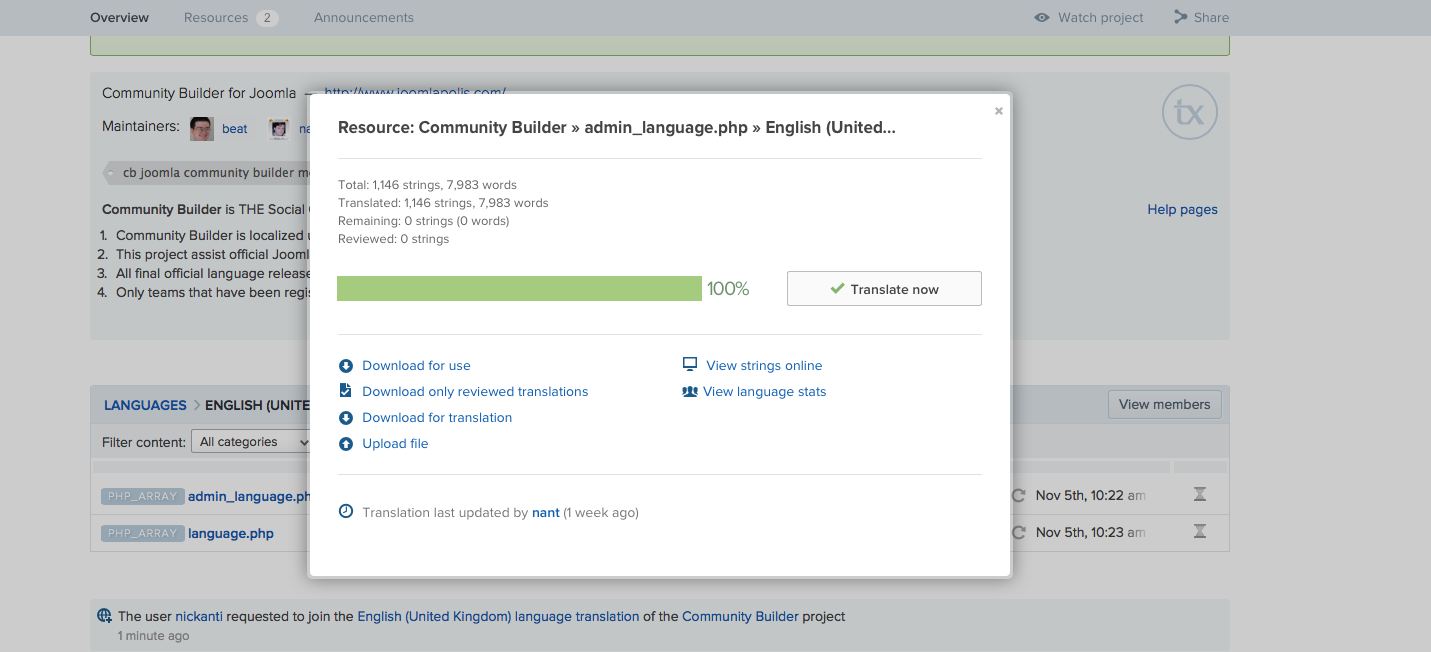This screenshot has width=1431, height=652.
Task: Click the clock icon beside Translation last updated
Action: point(346,512)
